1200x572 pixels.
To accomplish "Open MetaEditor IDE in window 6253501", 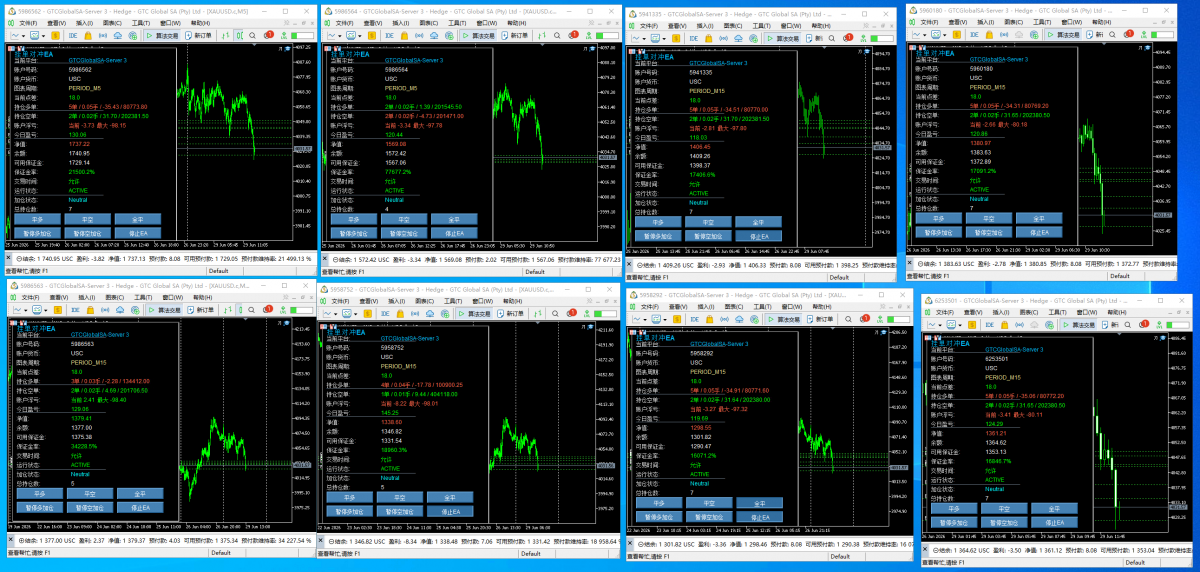I will click(x=990, y=325).
